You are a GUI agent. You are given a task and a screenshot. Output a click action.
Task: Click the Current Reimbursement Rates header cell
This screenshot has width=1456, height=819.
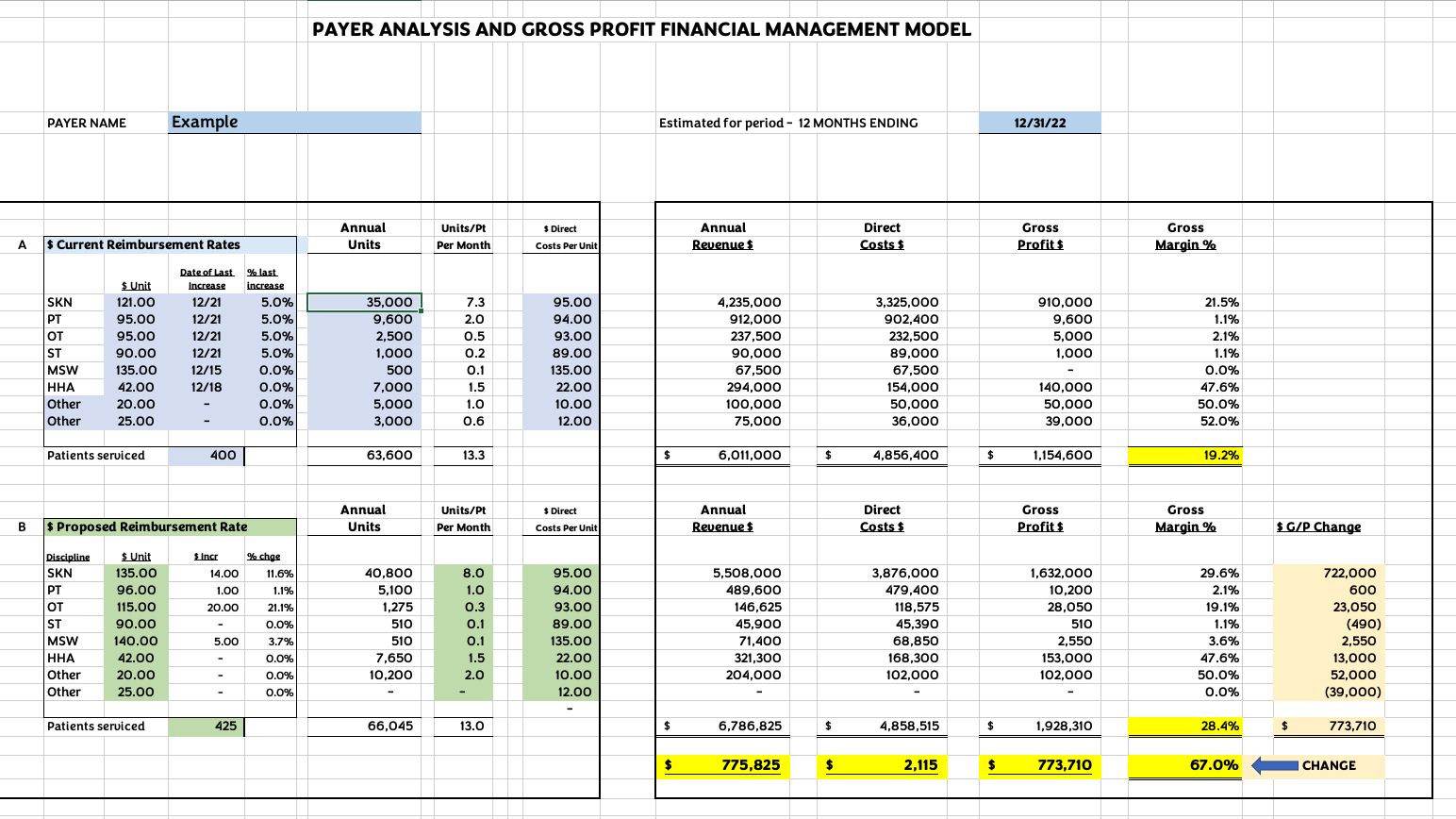coord(170,244)
